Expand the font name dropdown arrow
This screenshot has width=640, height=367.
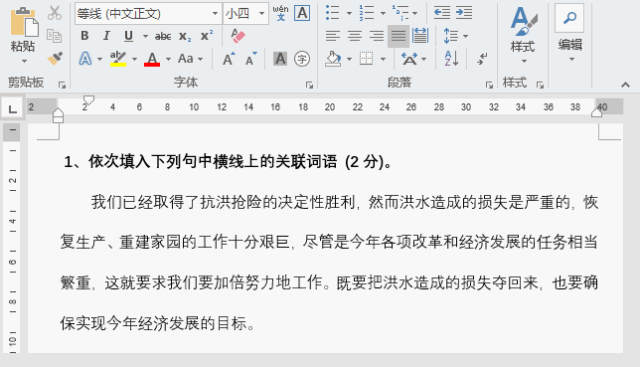pos(215,13)
